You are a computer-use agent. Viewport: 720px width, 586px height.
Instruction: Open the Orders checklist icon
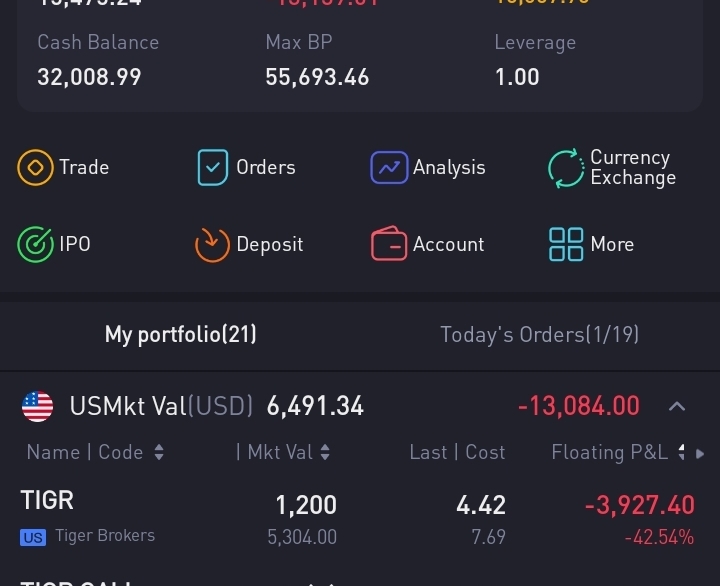[213, 167]
